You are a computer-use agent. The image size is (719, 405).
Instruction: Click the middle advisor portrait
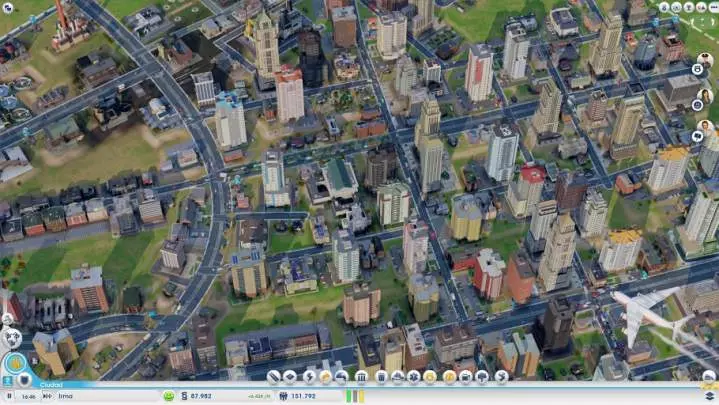tap(705, 96)
